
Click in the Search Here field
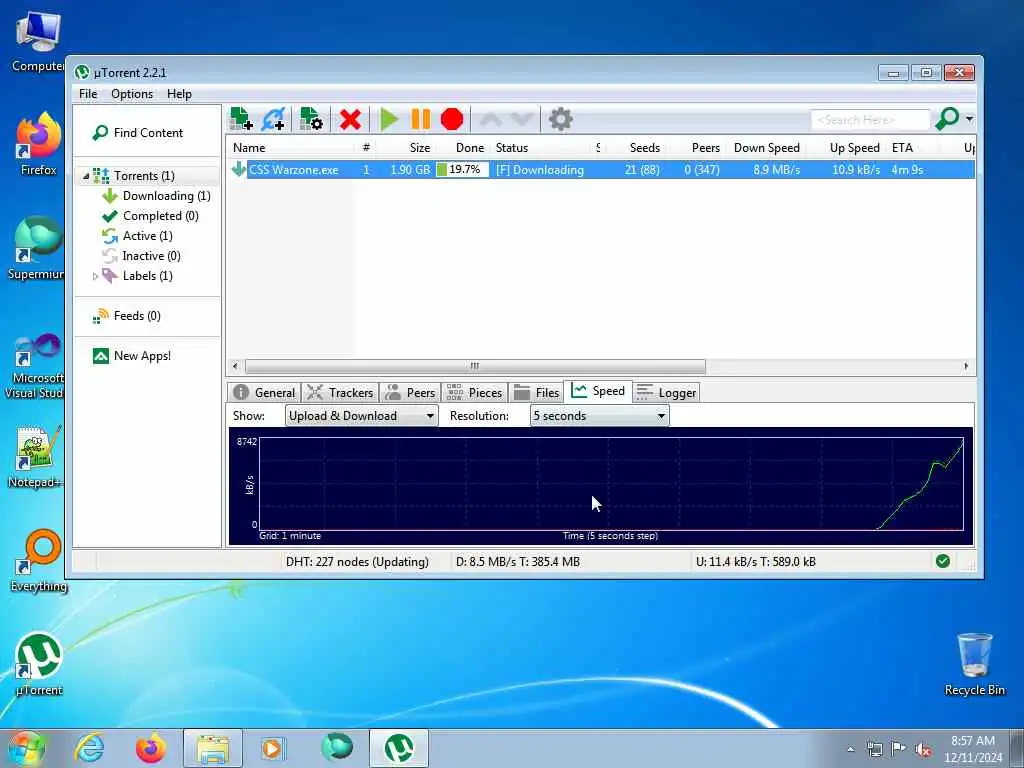click(x=870, y=120)
